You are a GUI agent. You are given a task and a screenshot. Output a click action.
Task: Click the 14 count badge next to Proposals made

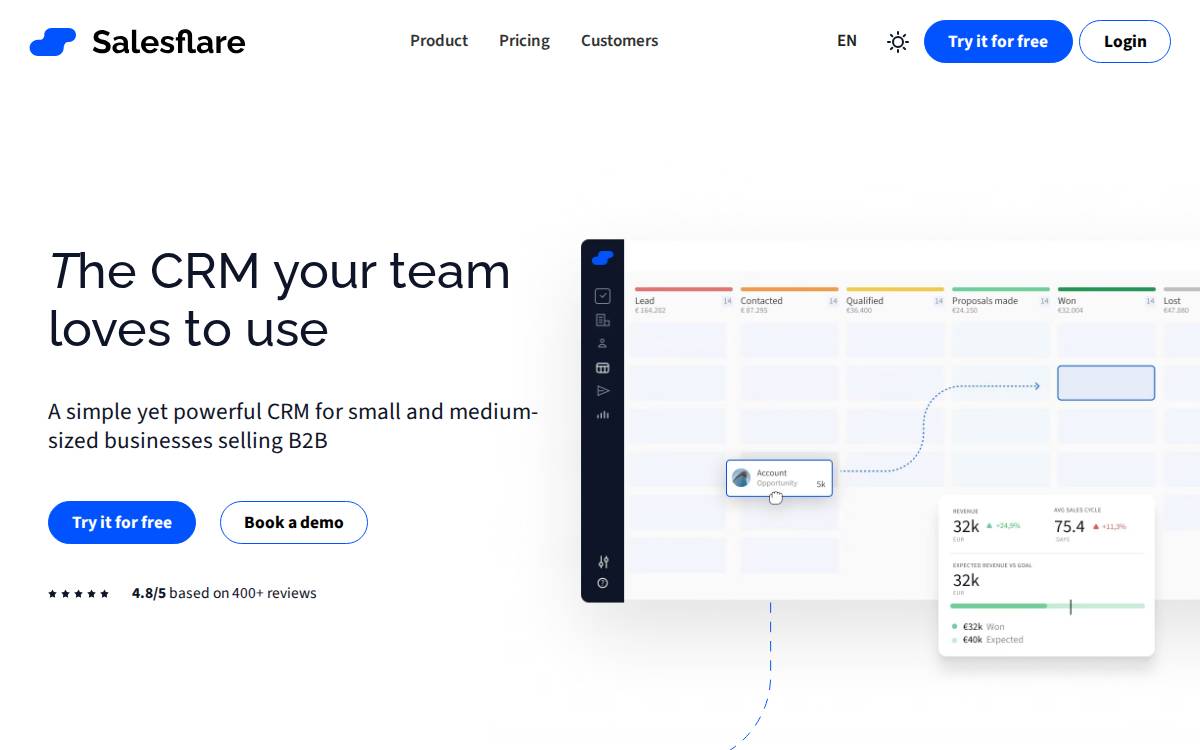pyautogui.click(x=1045, y=301)
